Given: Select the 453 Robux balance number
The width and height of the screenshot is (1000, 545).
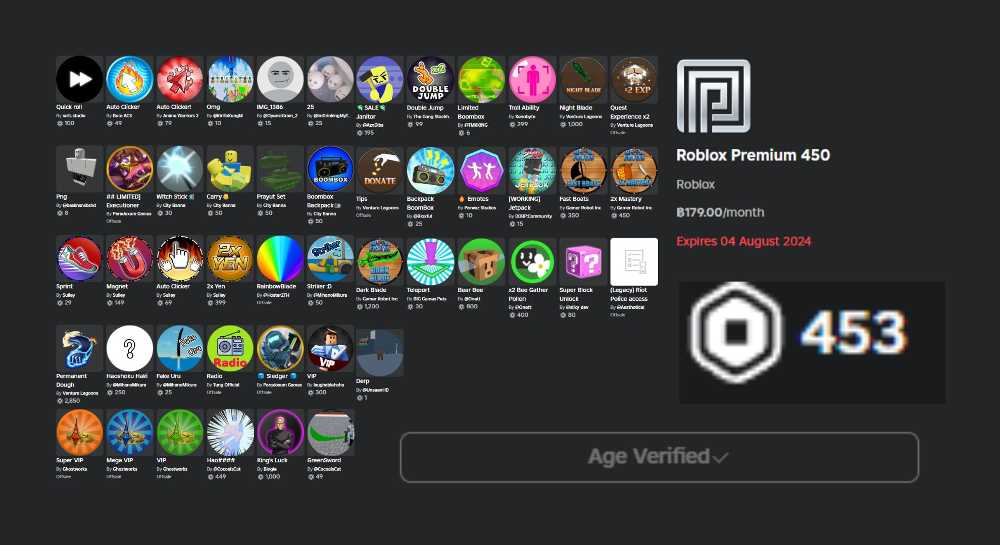Looking at the screenshot, I should click(x=853, y=333).
